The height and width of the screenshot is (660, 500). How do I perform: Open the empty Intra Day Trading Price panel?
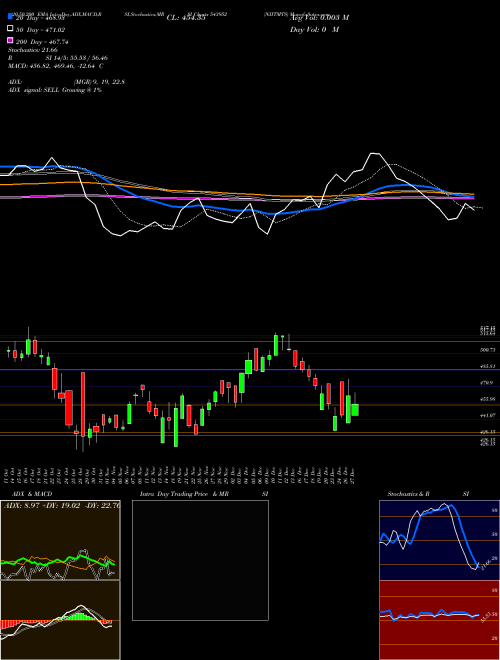point(200,560)
